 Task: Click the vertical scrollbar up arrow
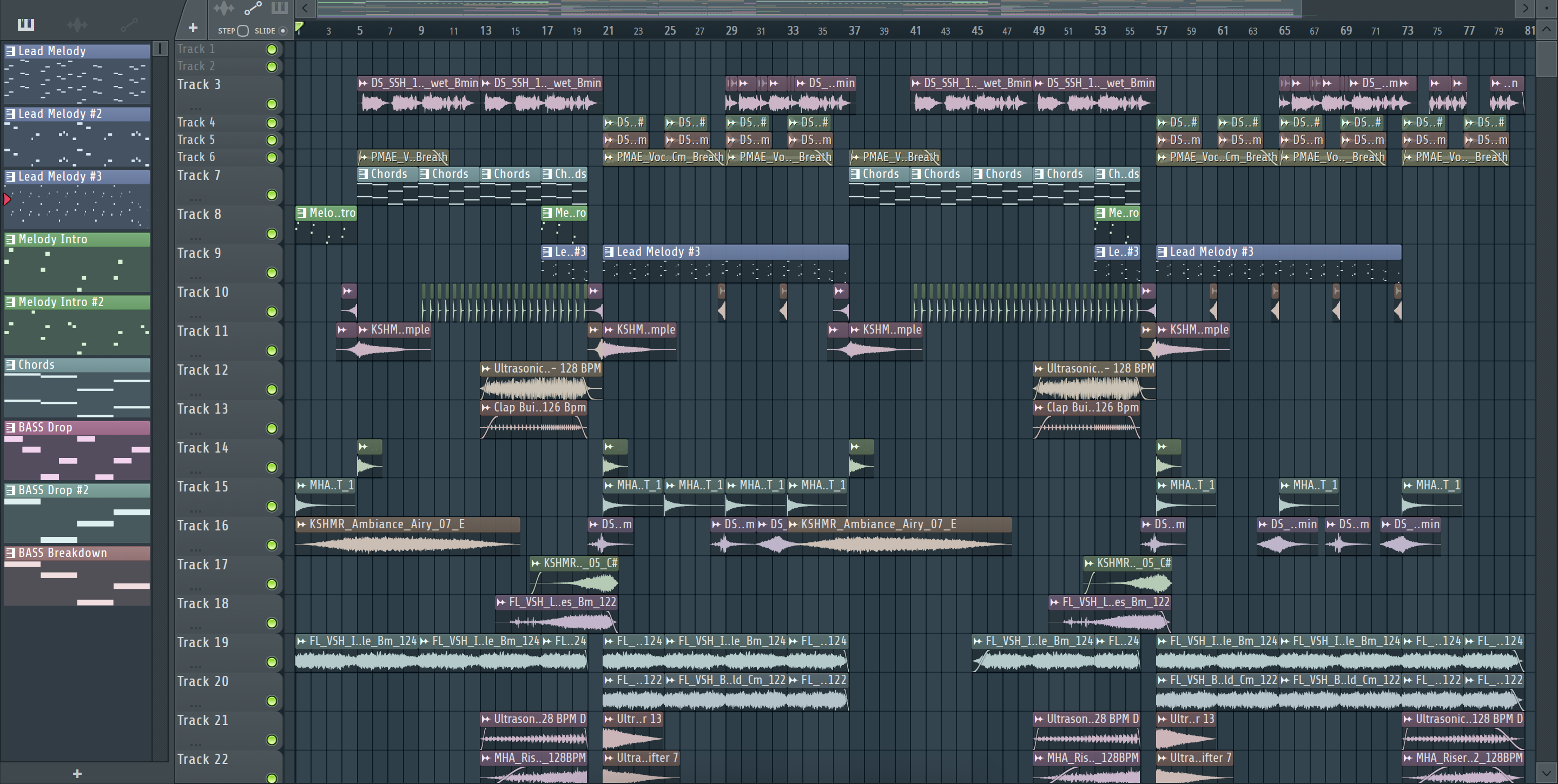1547,30
